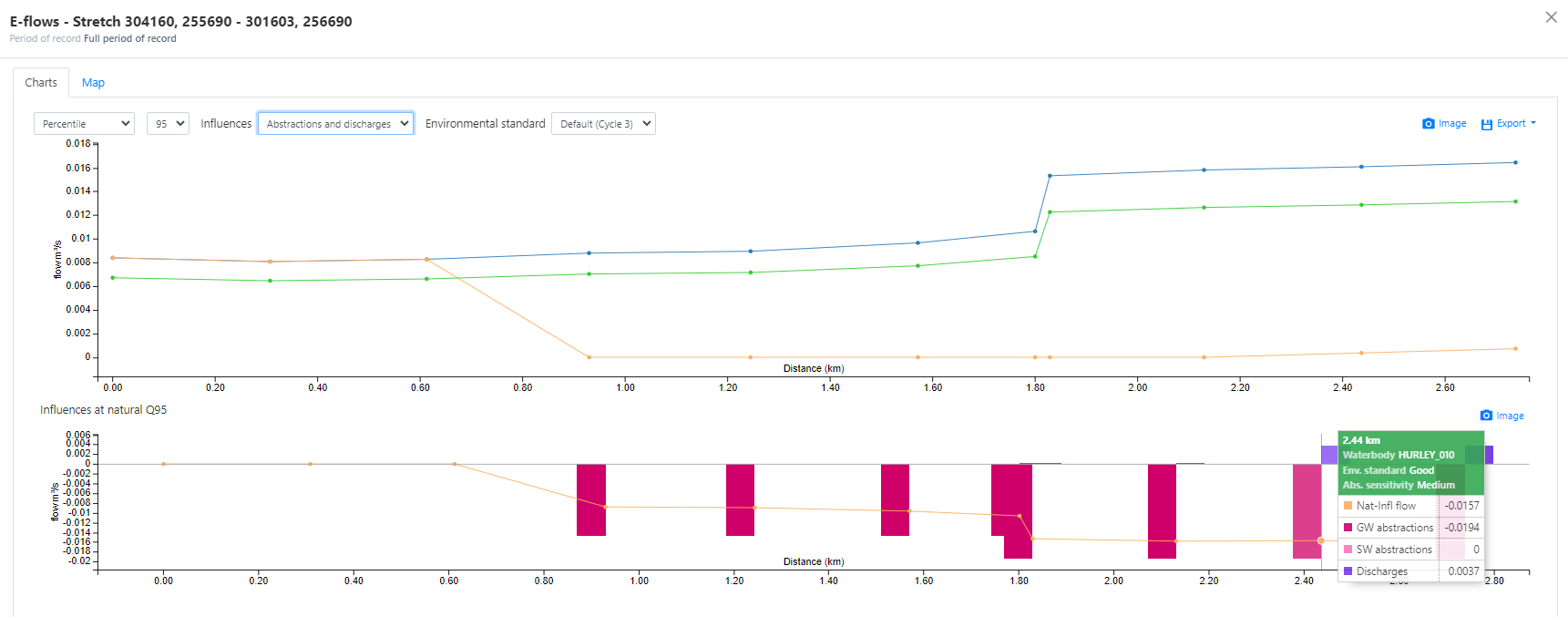This screenshot has height=617, width=1568.
Task: Close the E-flows dialog with the X
Action: [x=1551, y=17]
